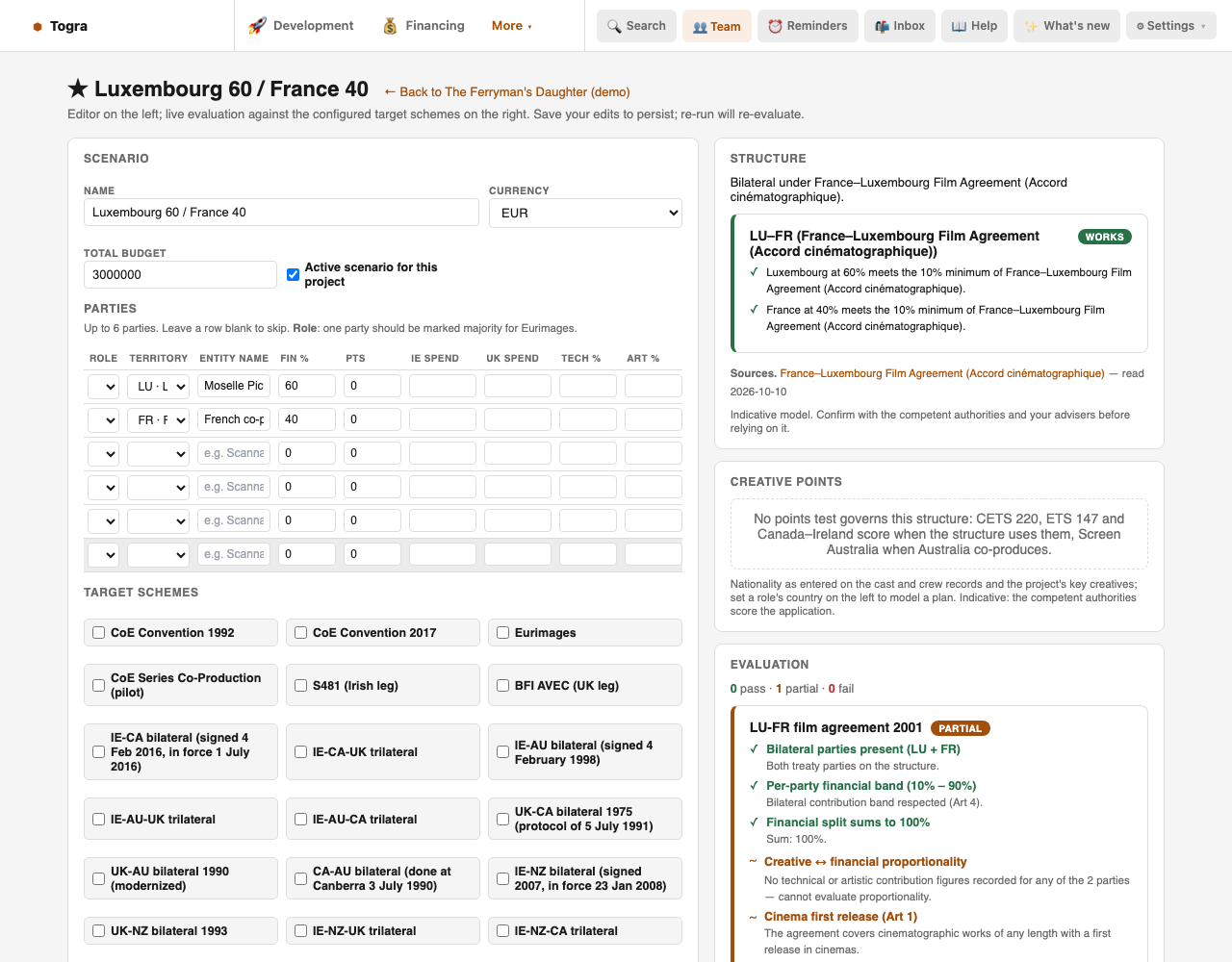Click the sparkle icon on What's new

[x=1031, y=26]
